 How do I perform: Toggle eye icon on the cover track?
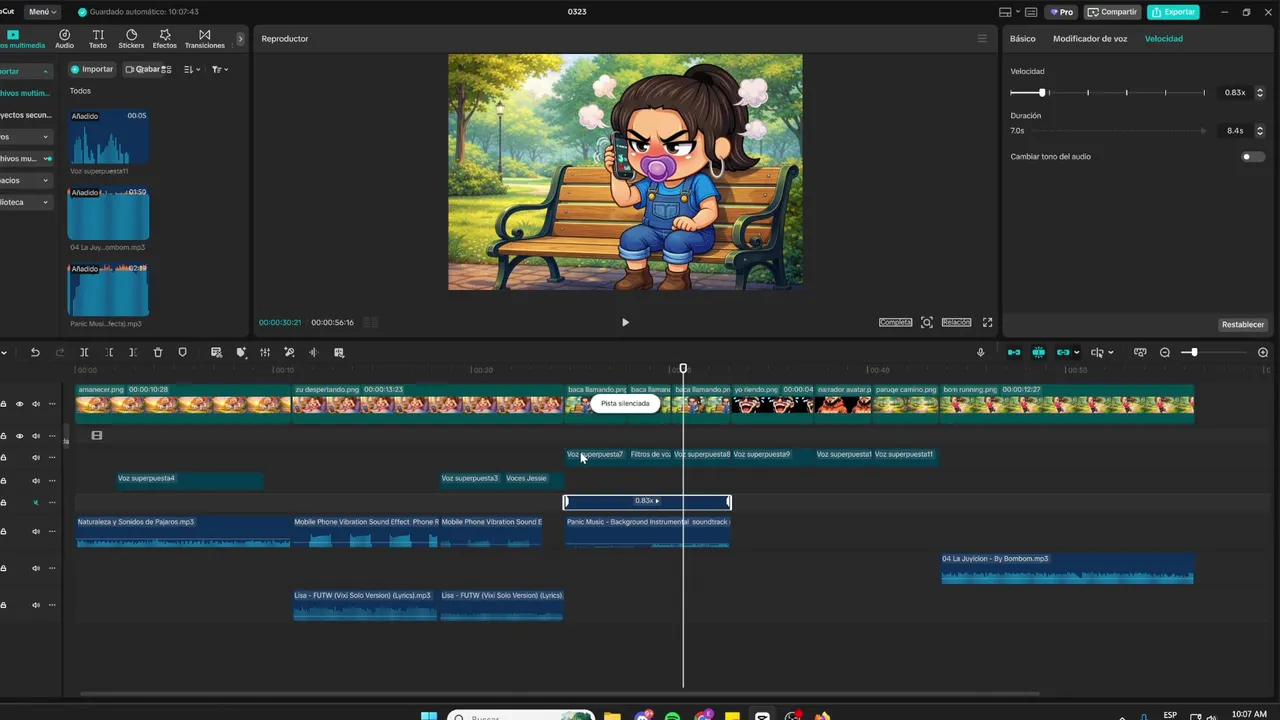(x=19, y=436)
